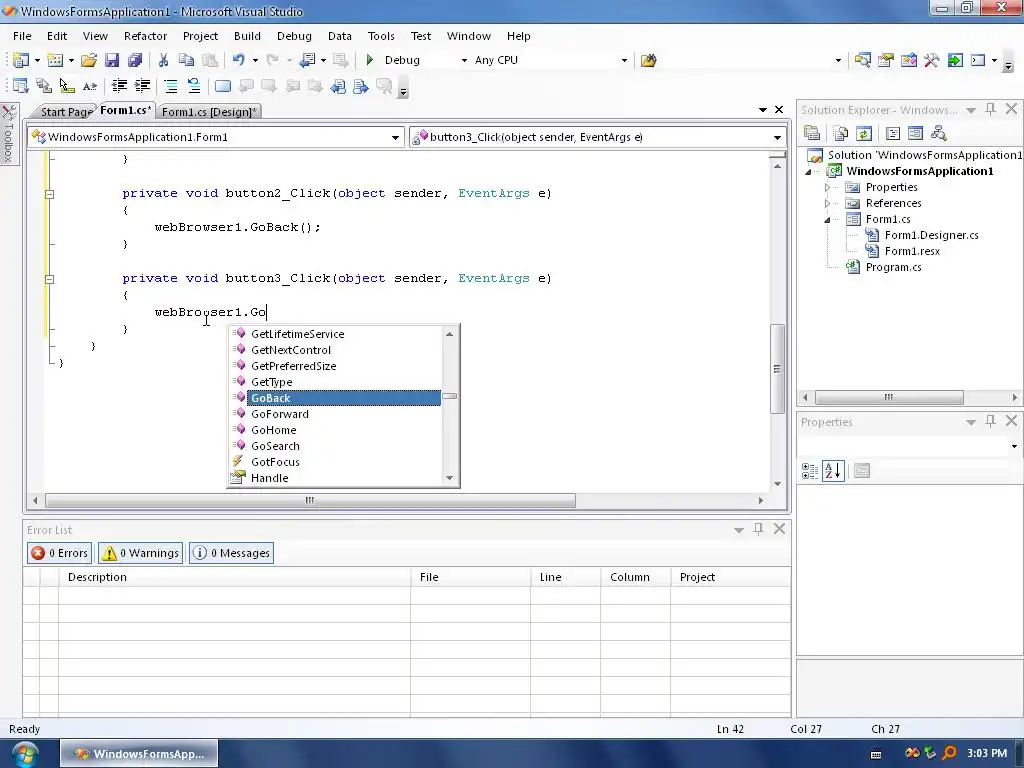Click the Solution Explorer horizontal scrollbar thumb
The image size is (1024, 768).
889,397
